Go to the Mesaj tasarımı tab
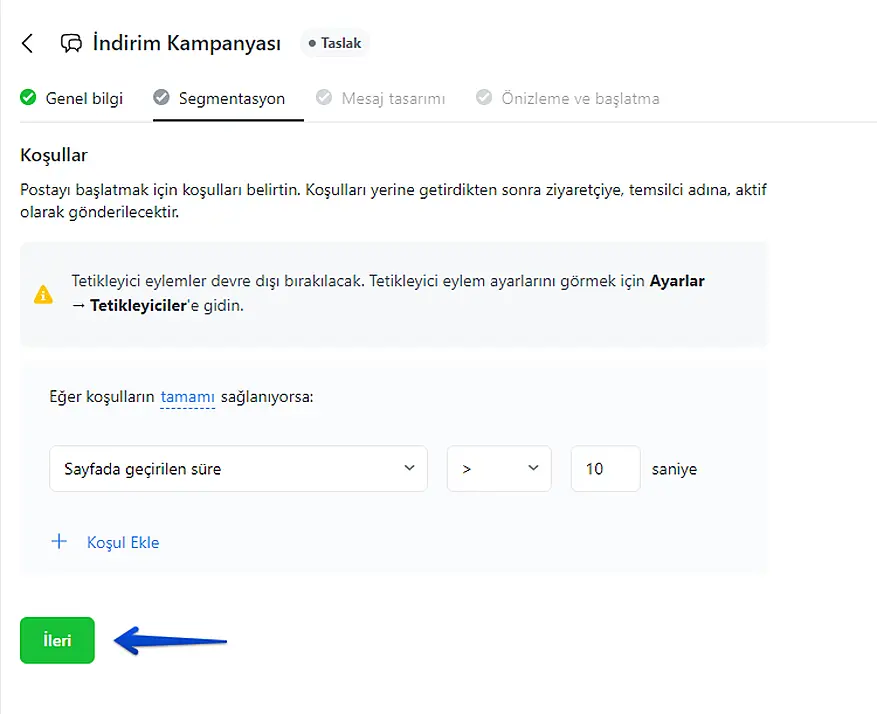This screenshot has width=877, height=714. 393,99
